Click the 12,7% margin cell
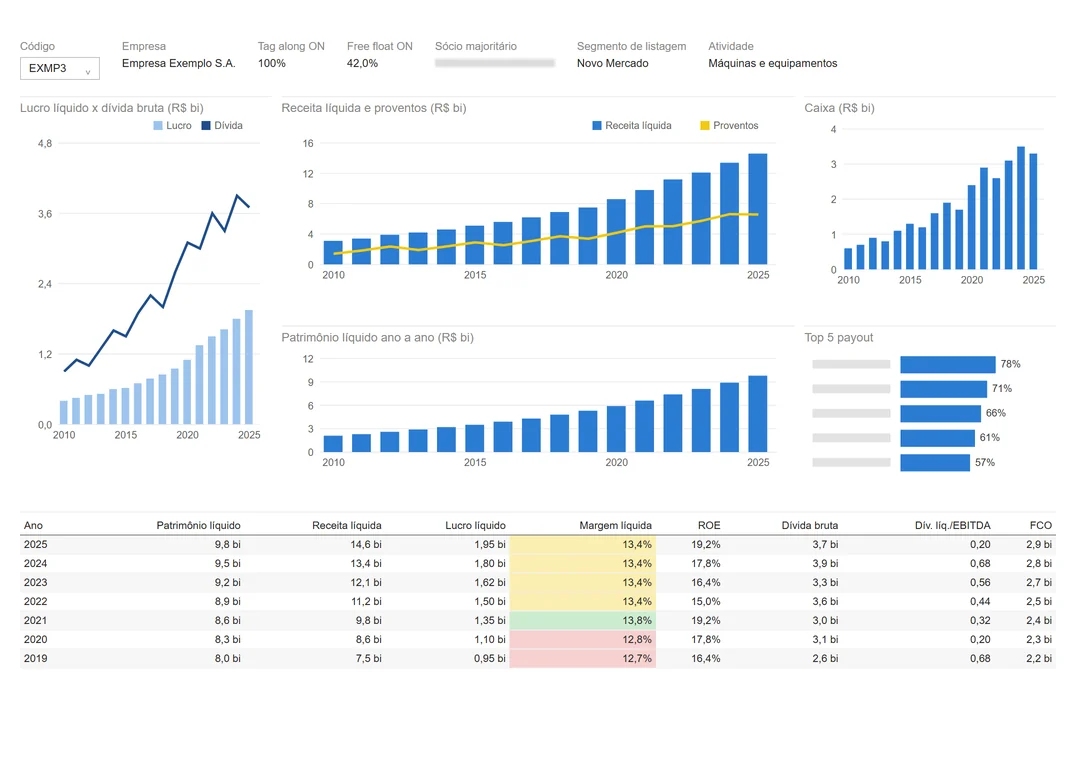This screenshot has height=772, width=1076. click(583, 659)
